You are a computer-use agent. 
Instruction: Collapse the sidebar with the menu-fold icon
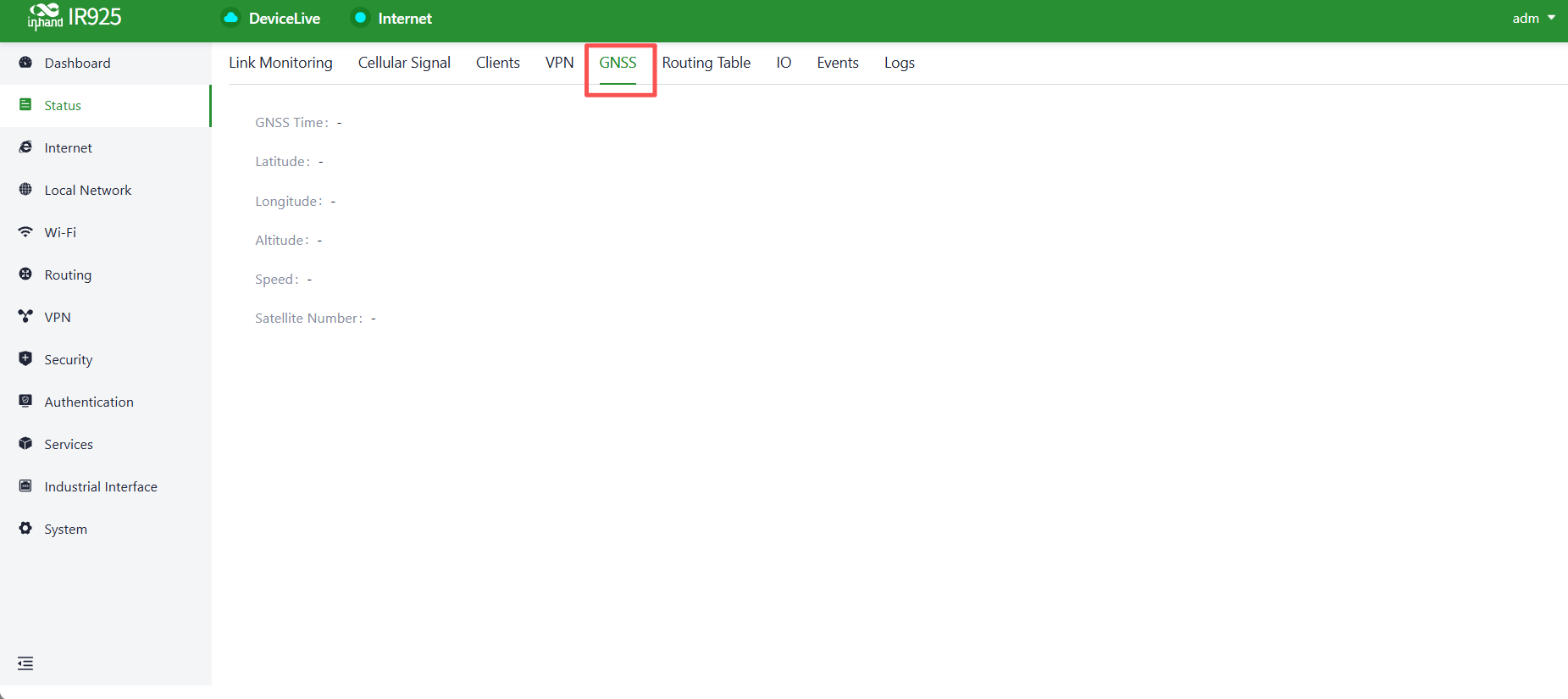tap(25, 663)
